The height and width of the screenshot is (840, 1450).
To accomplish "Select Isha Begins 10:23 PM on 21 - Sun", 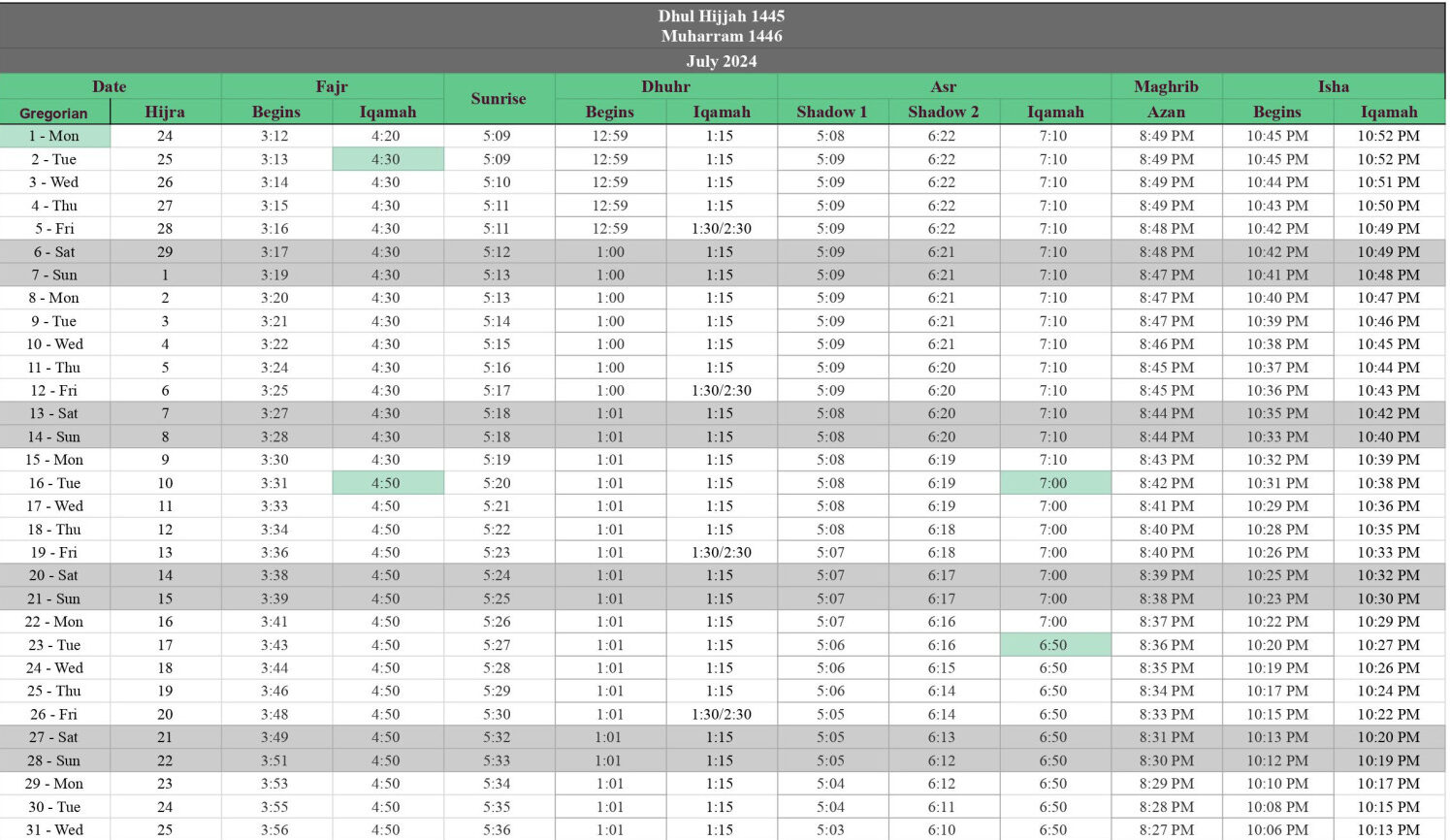I will click(1277, 598).
